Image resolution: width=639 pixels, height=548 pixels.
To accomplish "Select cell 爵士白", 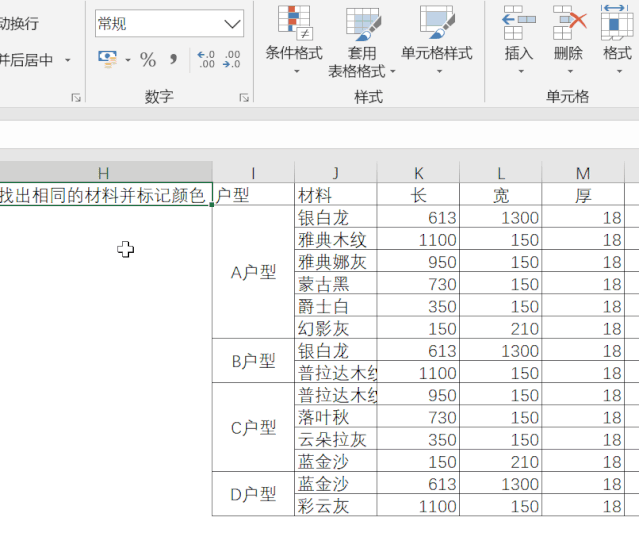I will click(336, 306).
